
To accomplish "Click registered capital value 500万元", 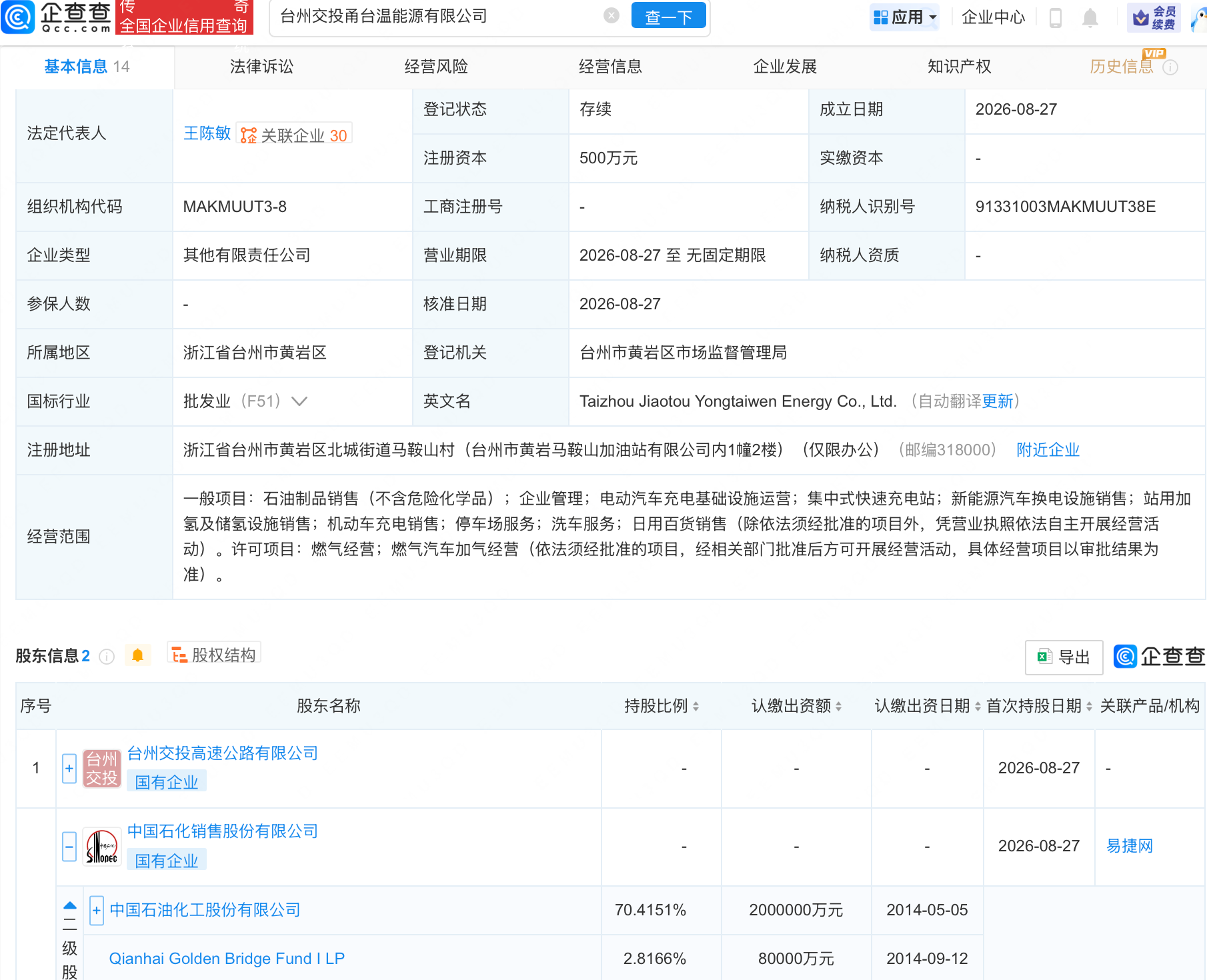I will point(608,158).
